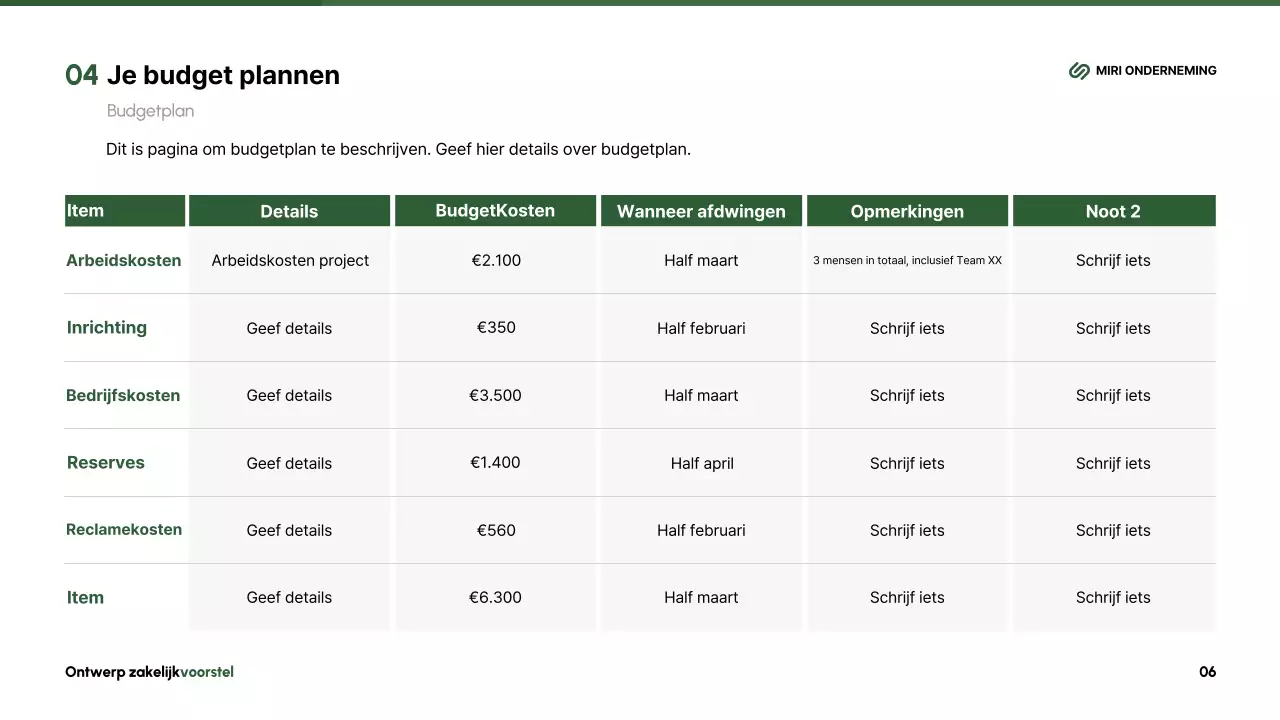Select the 'Noot 2' column header
The width and height of the screenshot is (1280, 720).
(x=1113, y=211)
